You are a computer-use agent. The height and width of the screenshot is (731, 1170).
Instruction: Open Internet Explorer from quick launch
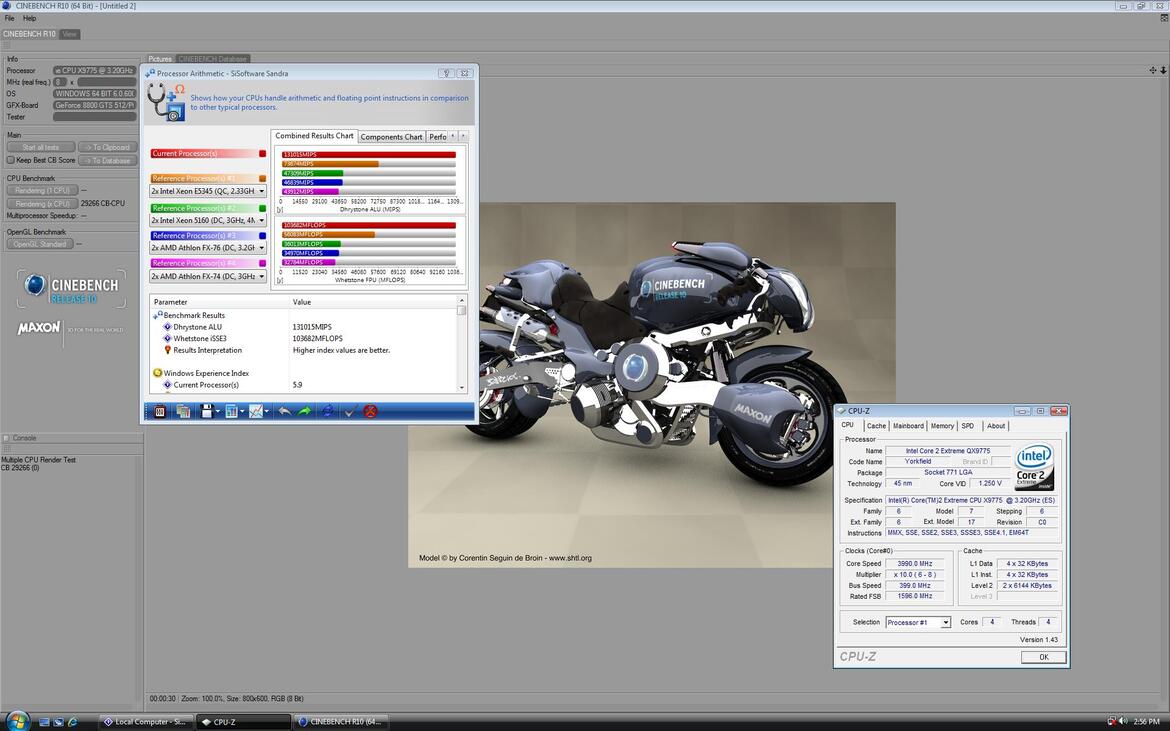click(x=72, y=721)
